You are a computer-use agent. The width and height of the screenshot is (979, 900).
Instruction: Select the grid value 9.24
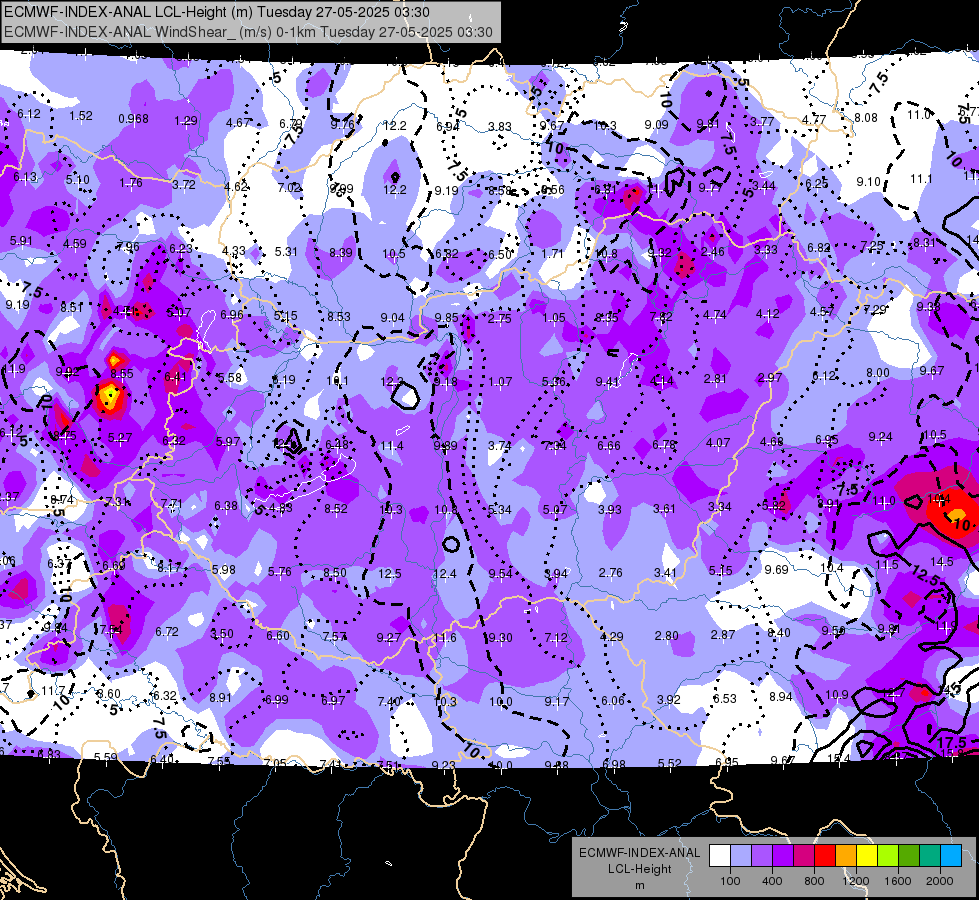click(880, 437)
